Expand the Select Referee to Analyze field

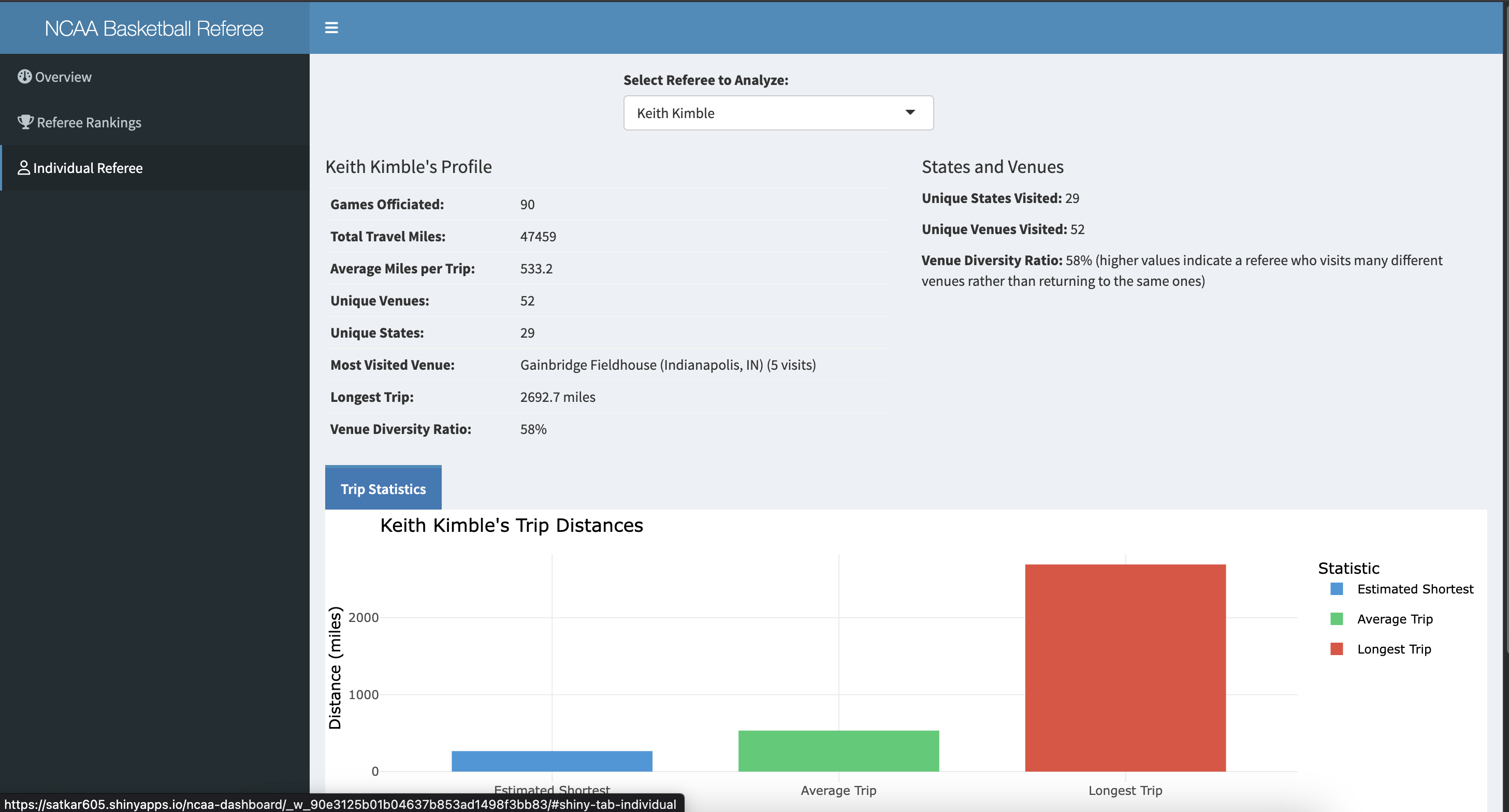[778, 112]
